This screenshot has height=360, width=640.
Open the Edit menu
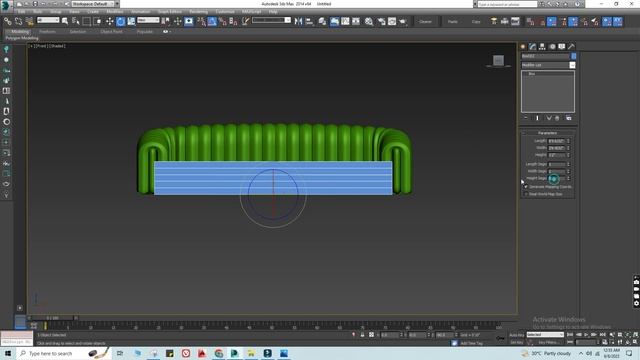click(21, 12)
